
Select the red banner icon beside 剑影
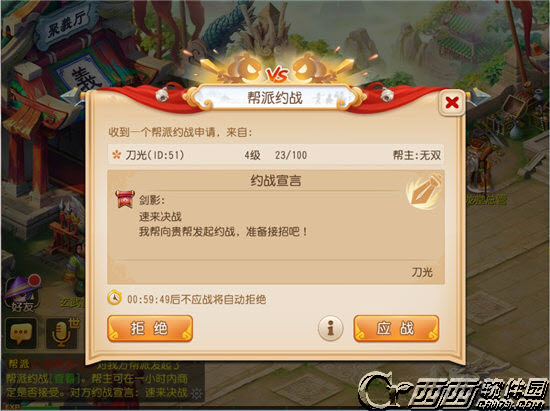tap(125, 199)
